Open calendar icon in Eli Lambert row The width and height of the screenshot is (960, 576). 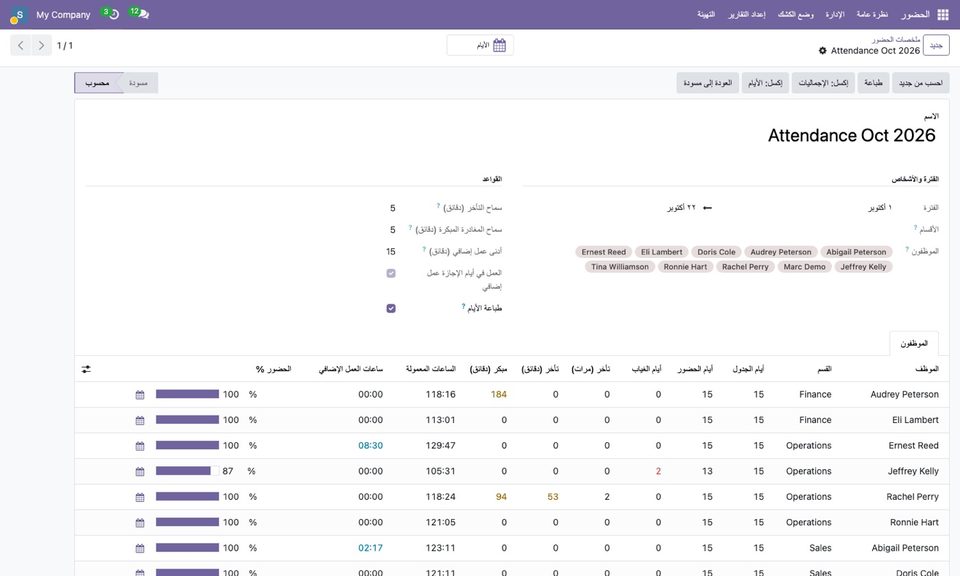coord(140,421)
